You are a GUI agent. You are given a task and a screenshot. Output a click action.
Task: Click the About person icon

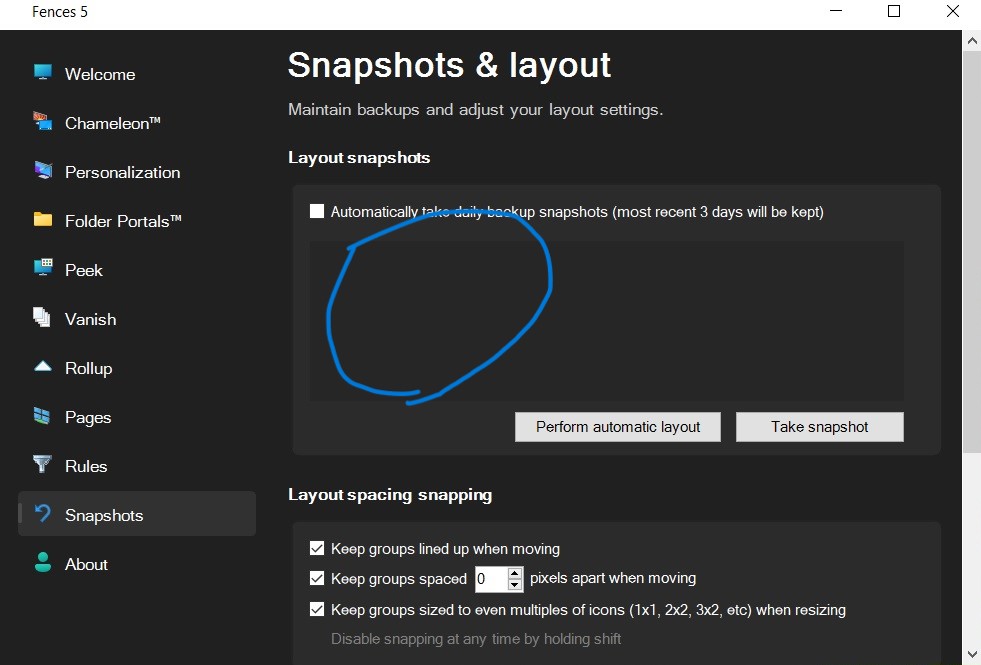[43, 562]
